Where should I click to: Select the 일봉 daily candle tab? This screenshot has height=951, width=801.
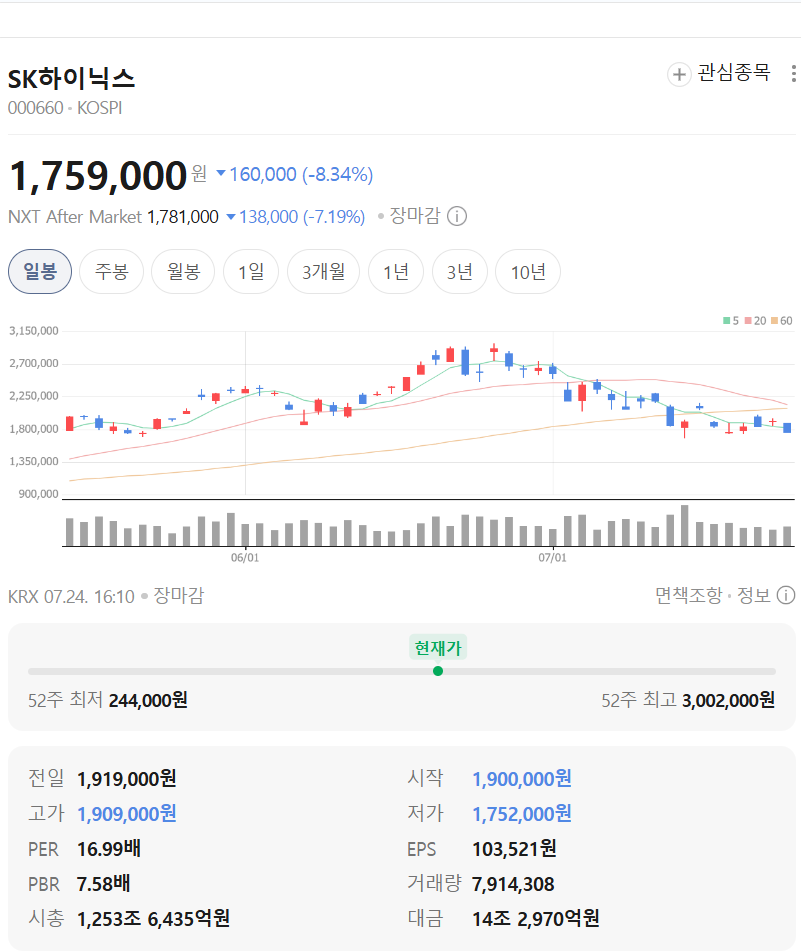pyautogui.click(x=40, y=271)
